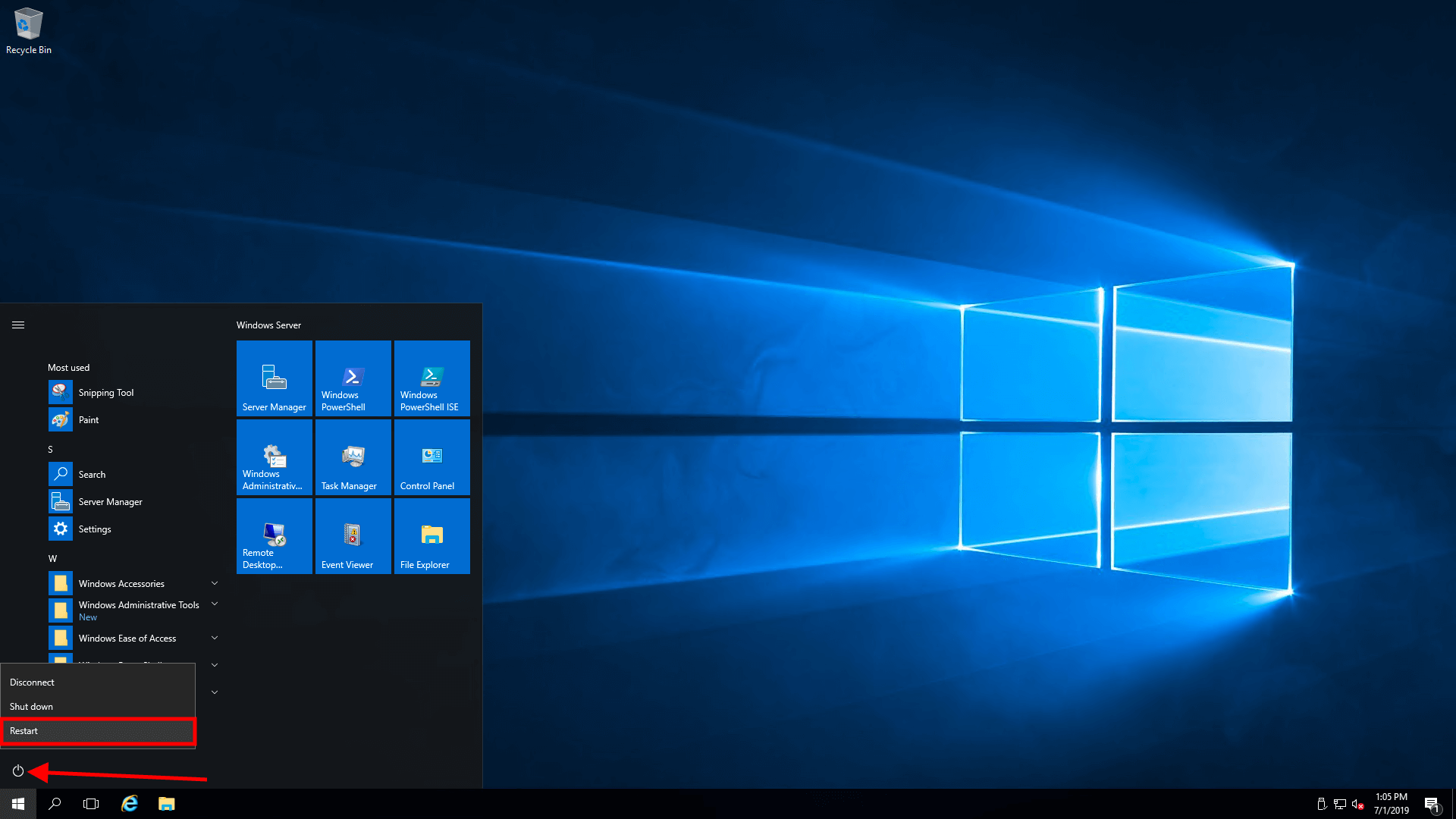Open the File Explorer tile
1456x819 pixels.
432,536
